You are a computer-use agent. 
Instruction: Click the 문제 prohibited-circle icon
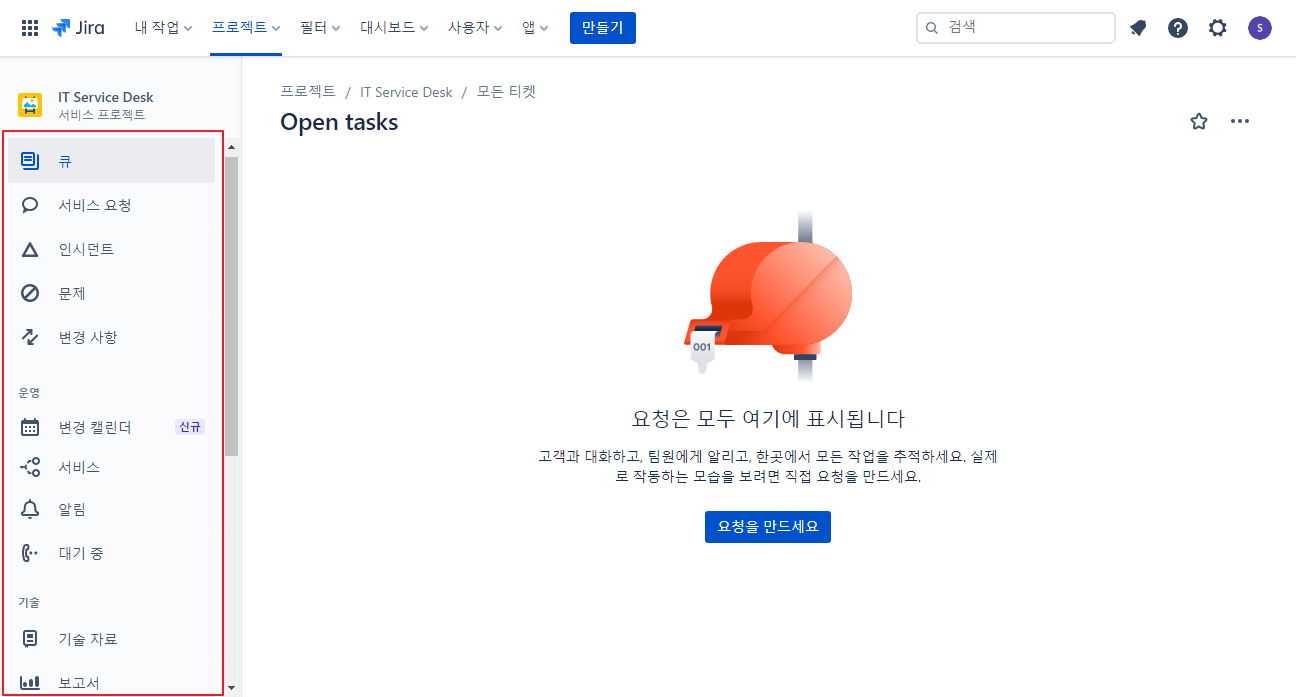pos(30,293)
